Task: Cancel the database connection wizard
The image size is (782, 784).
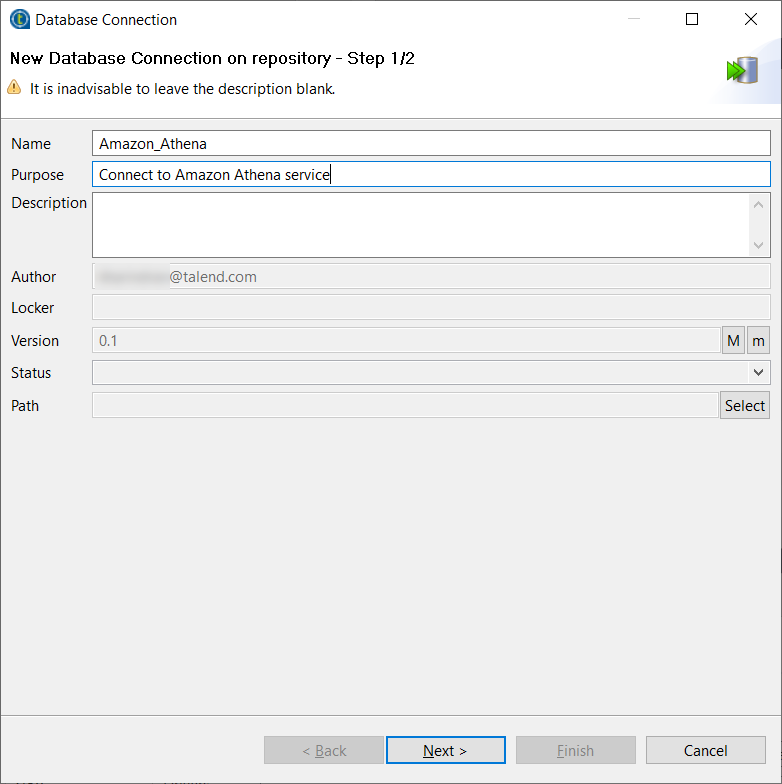Action: (x=706, y=750)
